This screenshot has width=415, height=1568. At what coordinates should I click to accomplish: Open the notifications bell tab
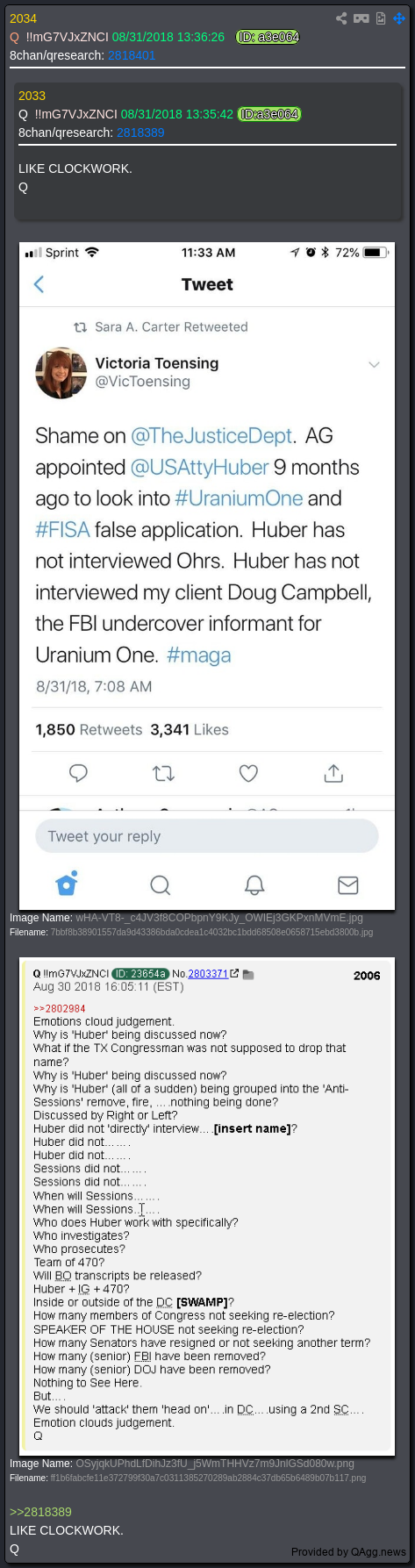click(254, 884)
